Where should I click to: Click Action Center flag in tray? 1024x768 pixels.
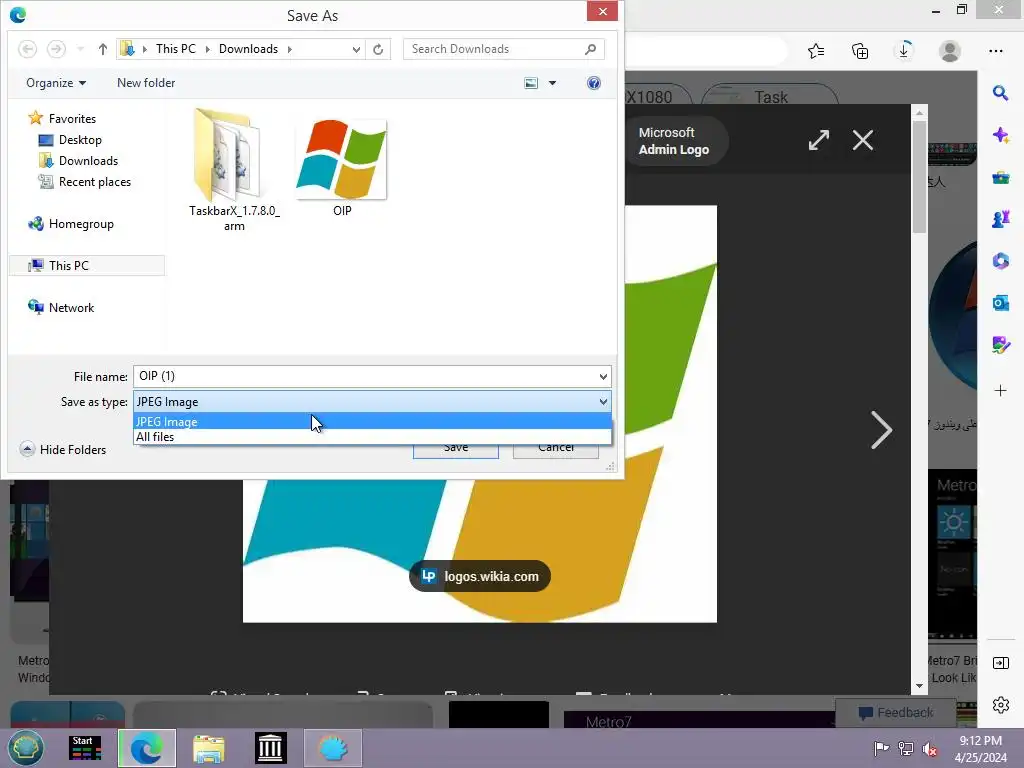(881, 748)
